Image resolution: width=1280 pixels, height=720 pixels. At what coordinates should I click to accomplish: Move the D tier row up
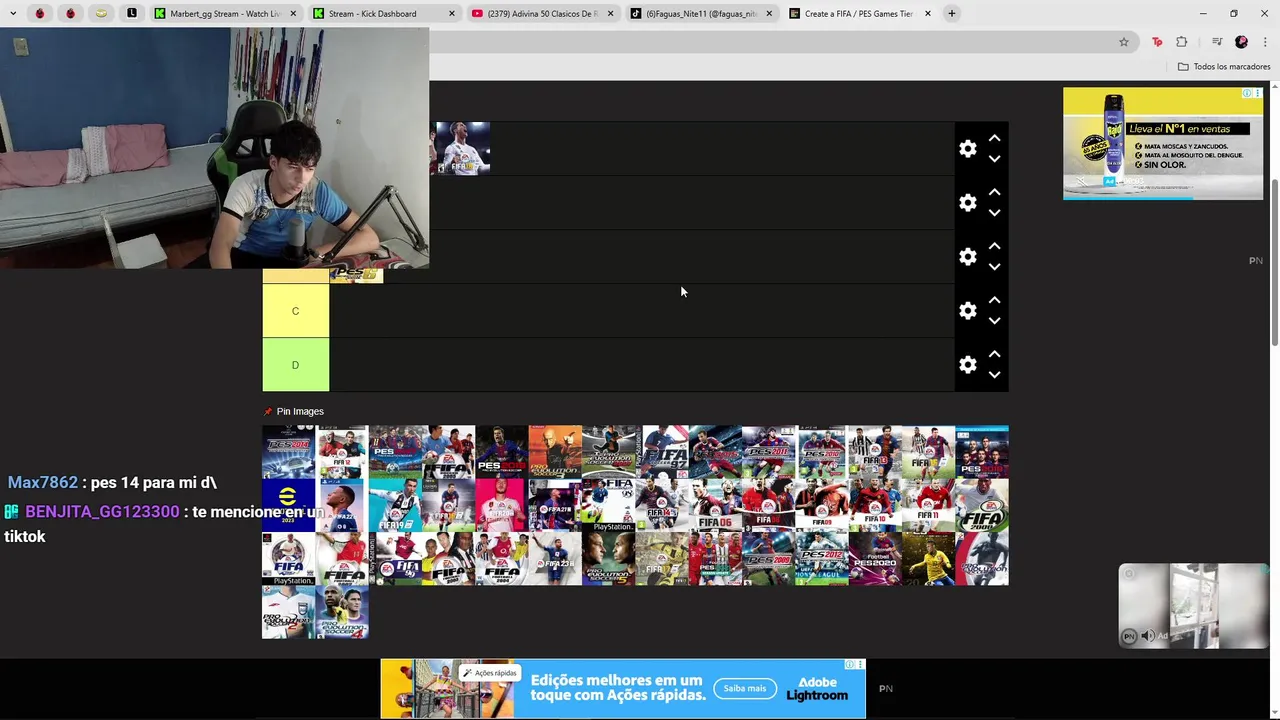(x=994, y=354)
